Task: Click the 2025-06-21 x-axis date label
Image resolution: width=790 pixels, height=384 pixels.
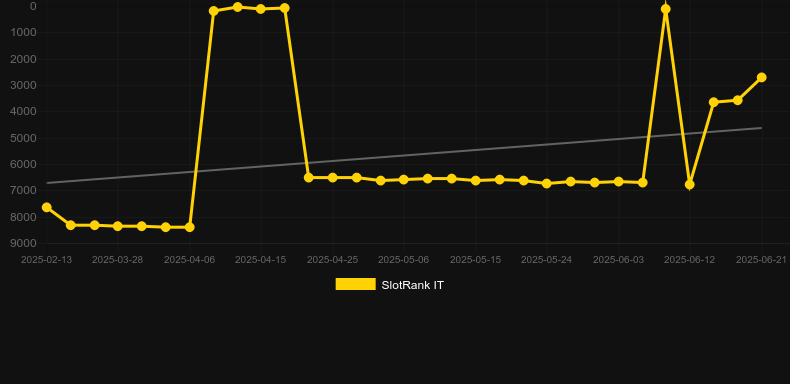Action: tap(761, 260)
